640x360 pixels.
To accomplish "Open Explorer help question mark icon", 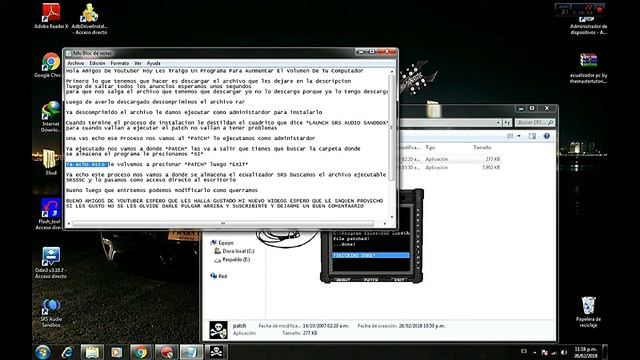I will tap(547, 136).
